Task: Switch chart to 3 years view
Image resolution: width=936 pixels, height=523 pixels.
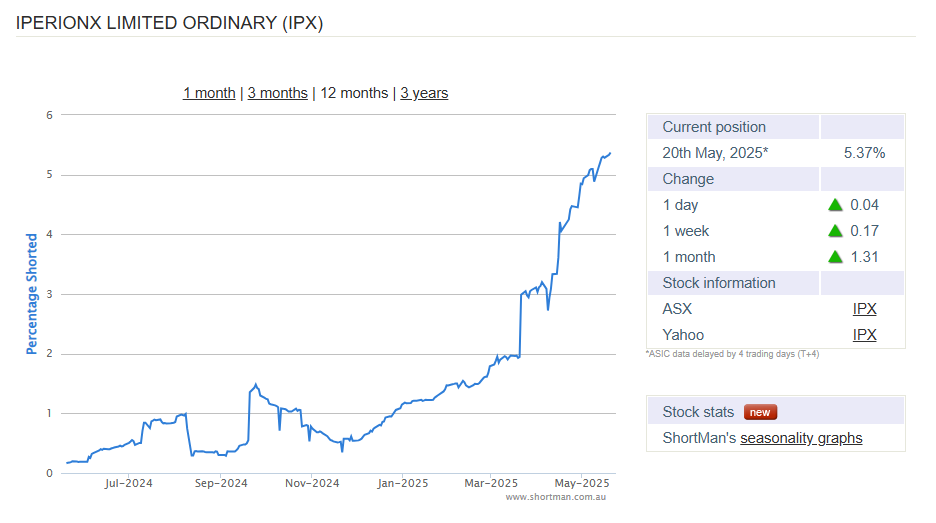Action: 424,93
